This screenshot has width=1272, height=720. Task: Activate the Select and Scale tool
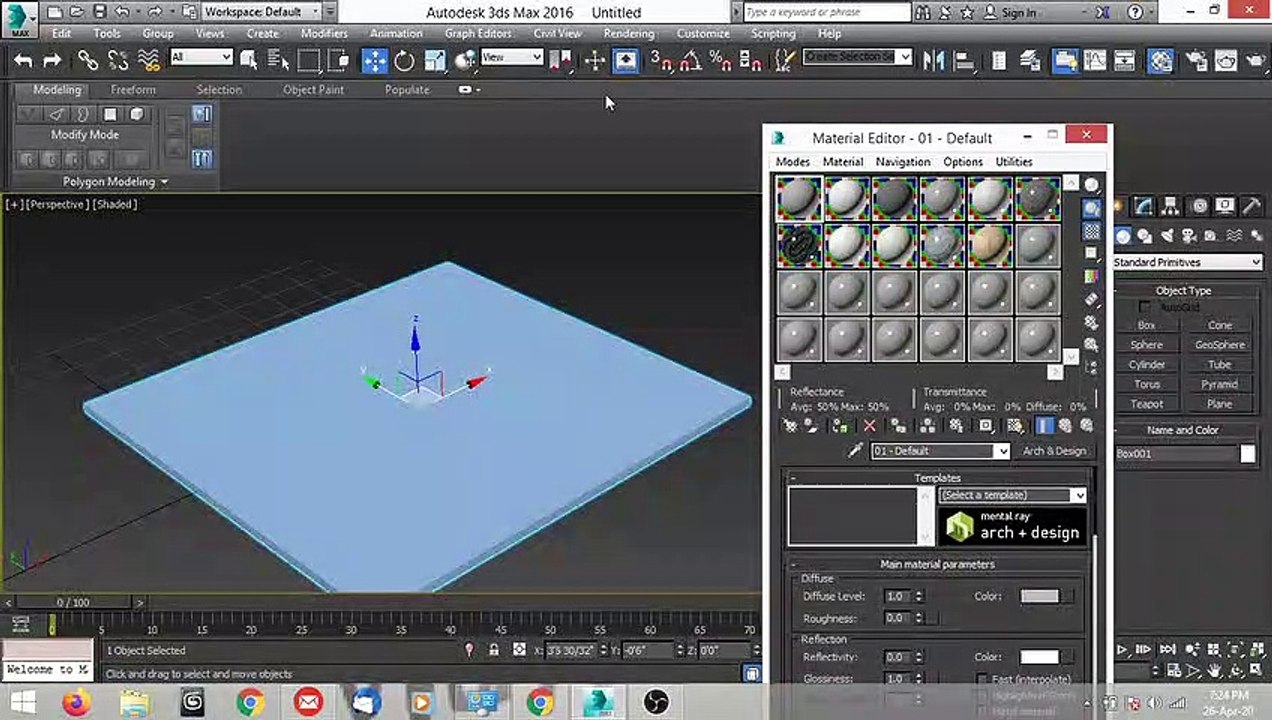[435, 60]
